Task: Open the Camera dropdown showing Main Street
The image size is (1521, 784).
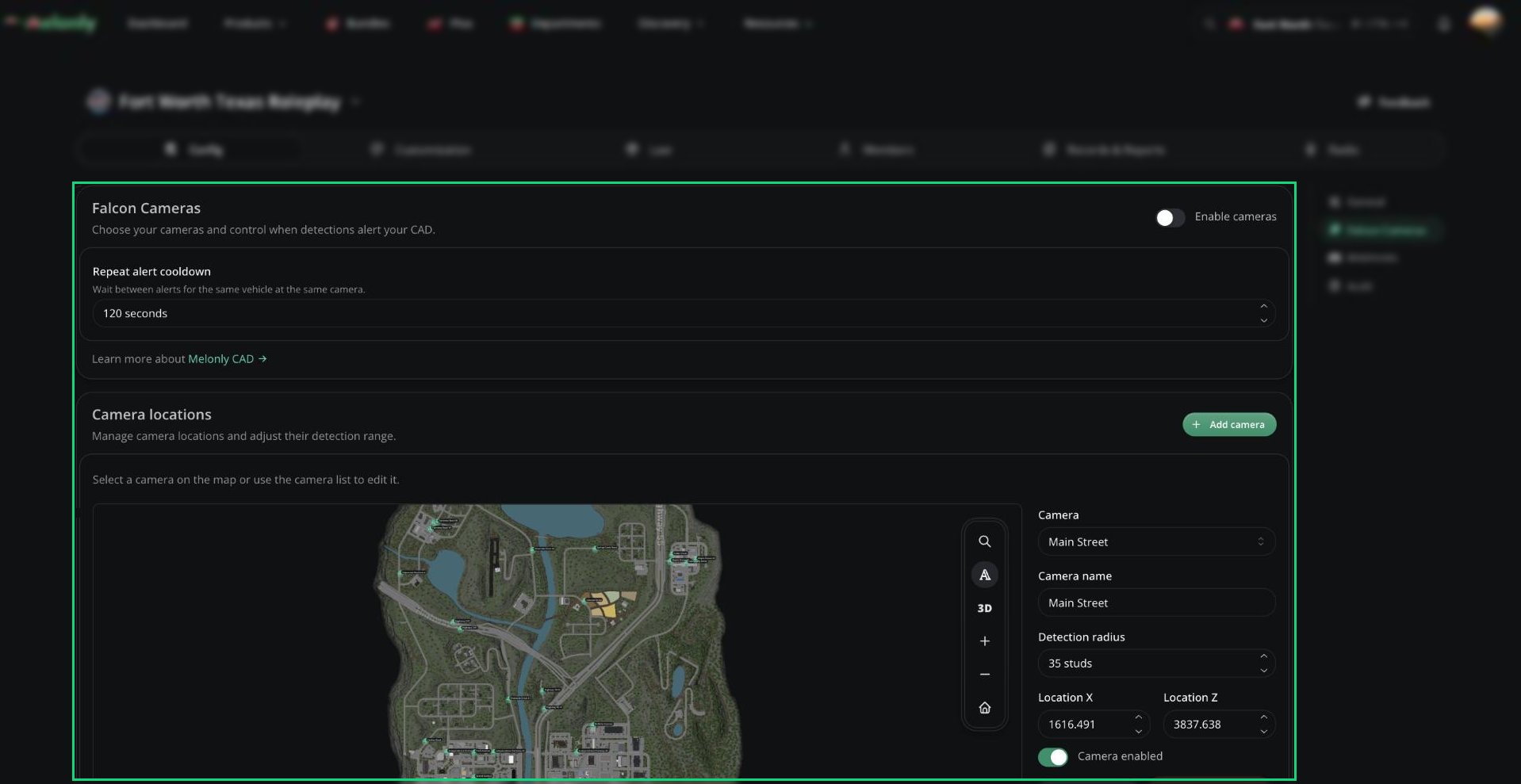Action: [1156, 541]
